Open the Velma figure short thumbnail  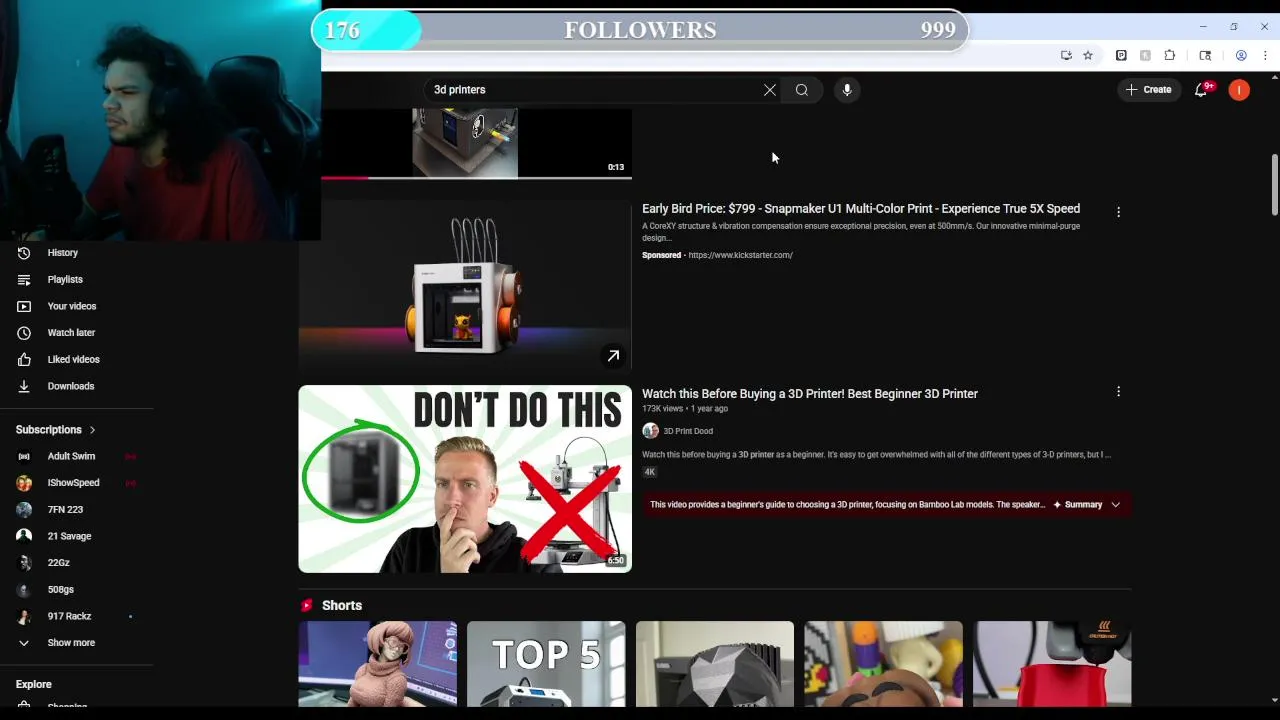click(x=378, y=664)
